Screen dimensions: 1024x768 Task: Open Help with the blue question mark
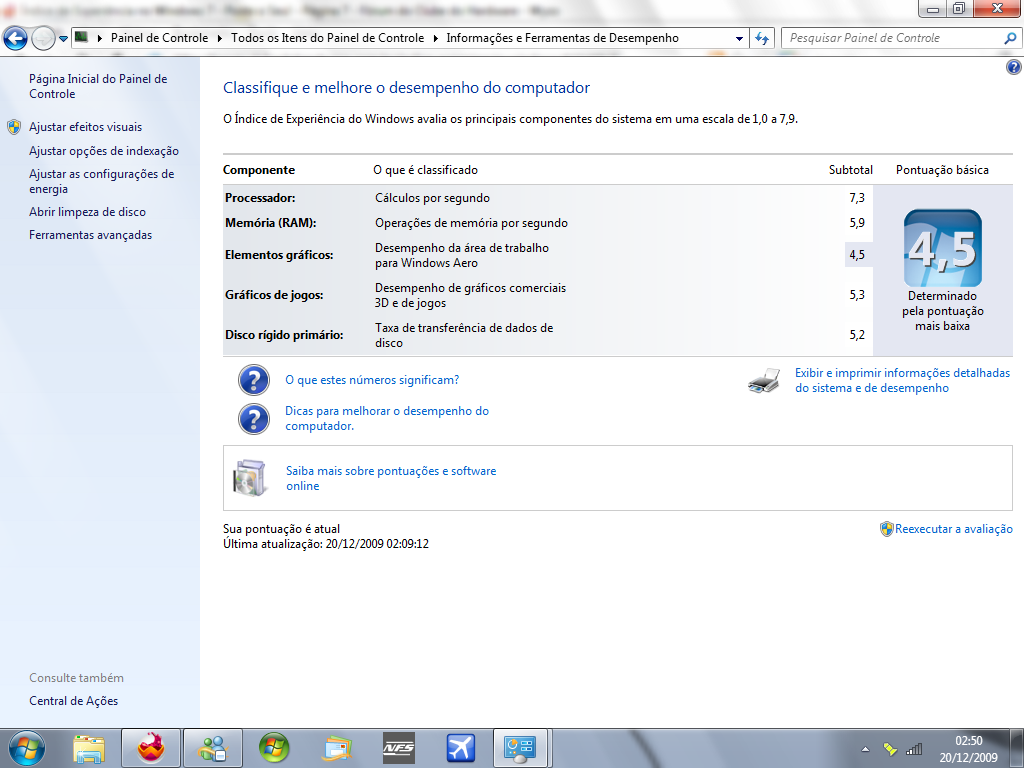[1014, 67]
